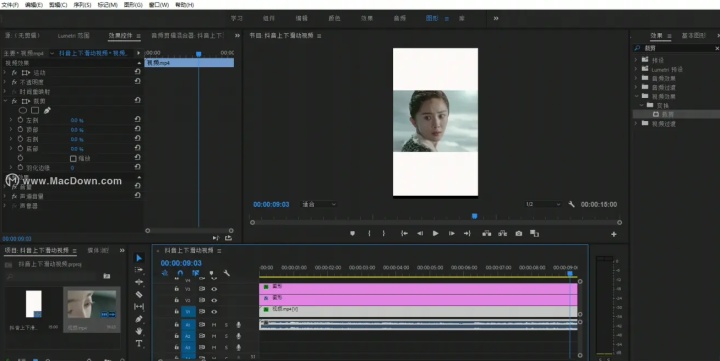
Task: Select the Razor tool in toolbar
Action: [x=139, y=294]
